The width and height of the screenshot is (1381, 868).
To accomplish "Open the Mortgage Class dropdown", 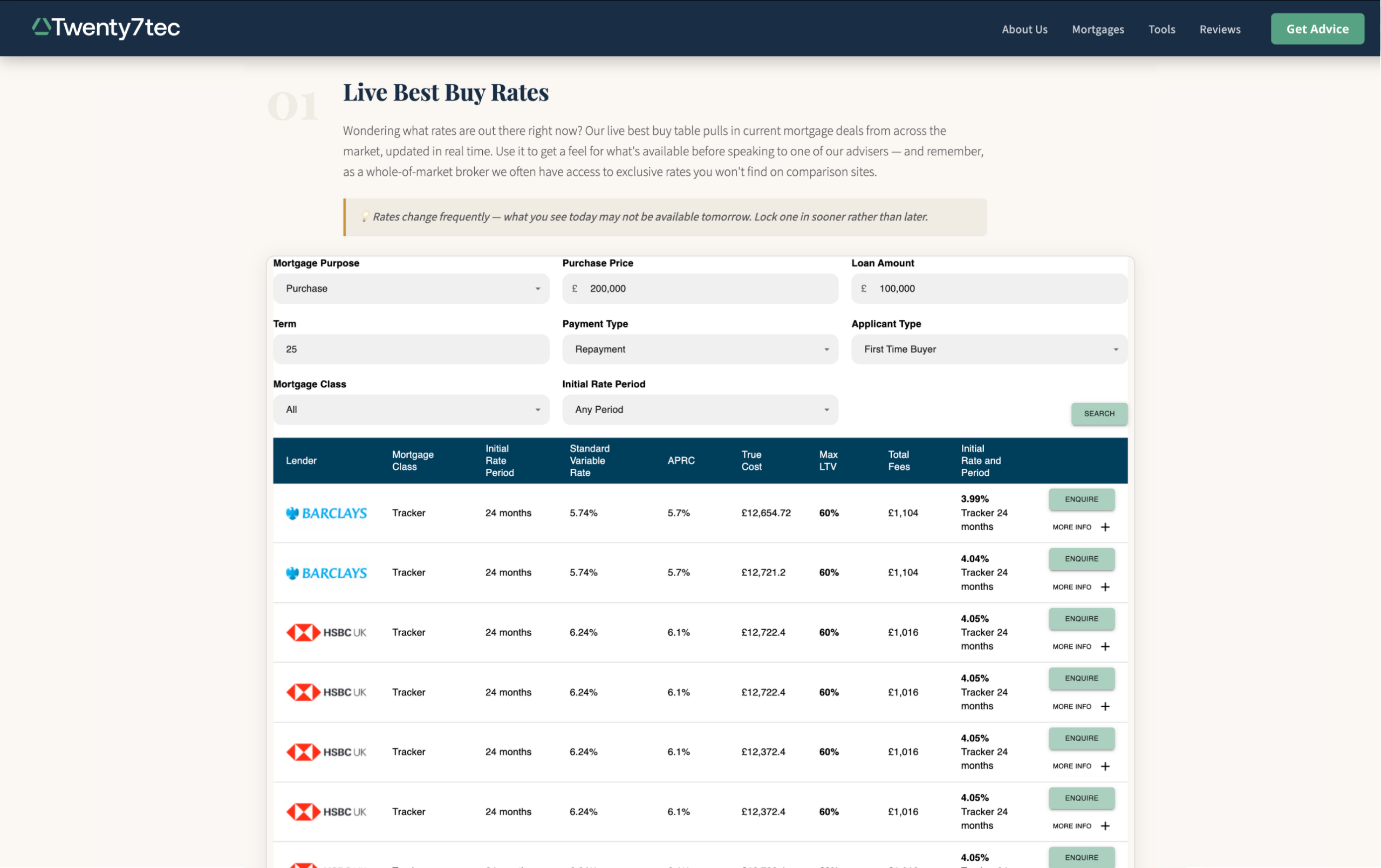I will 411,409.
